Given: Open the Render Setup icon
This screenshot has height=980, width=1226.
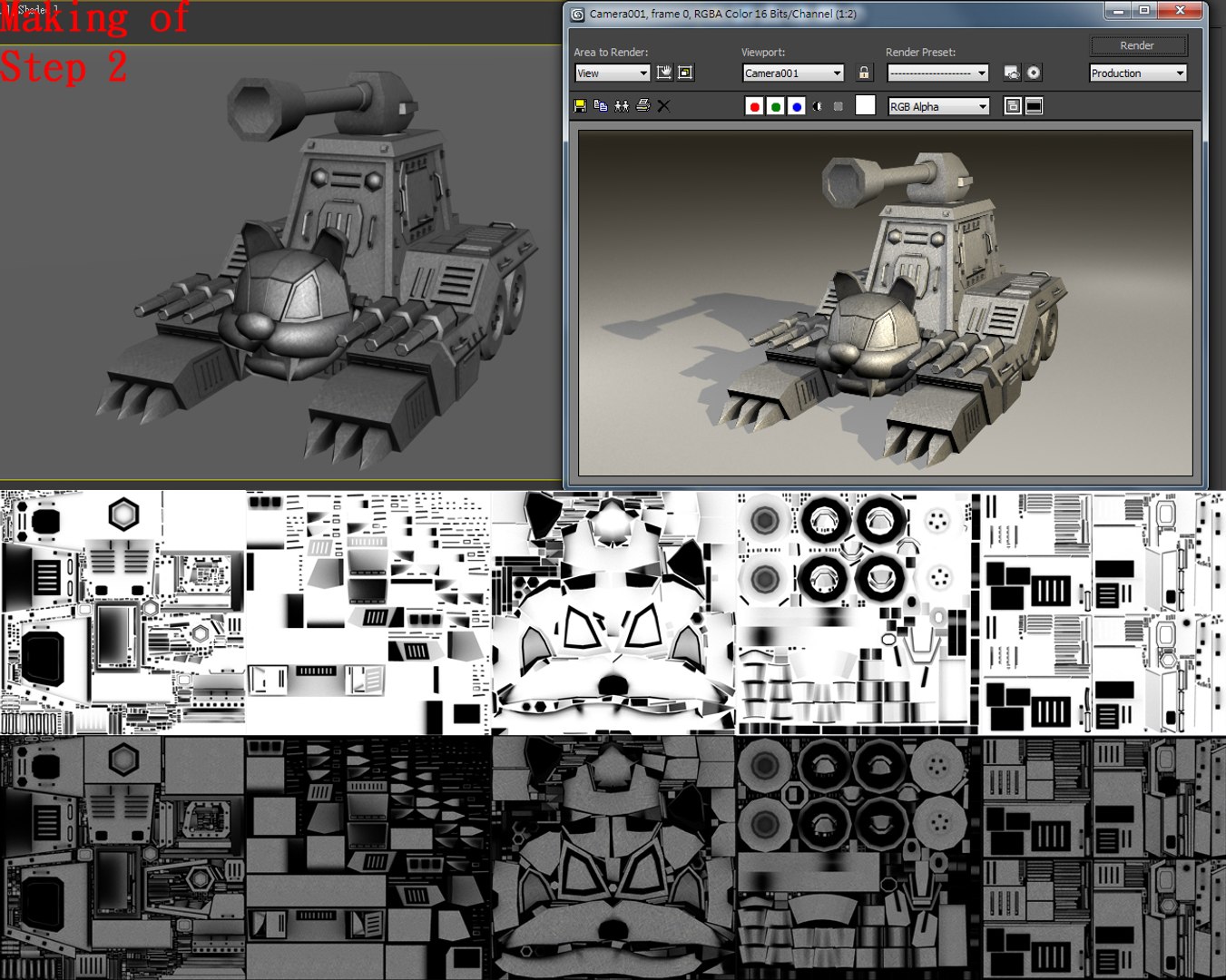Looking at the screenshot, I should click(1012, 73).
